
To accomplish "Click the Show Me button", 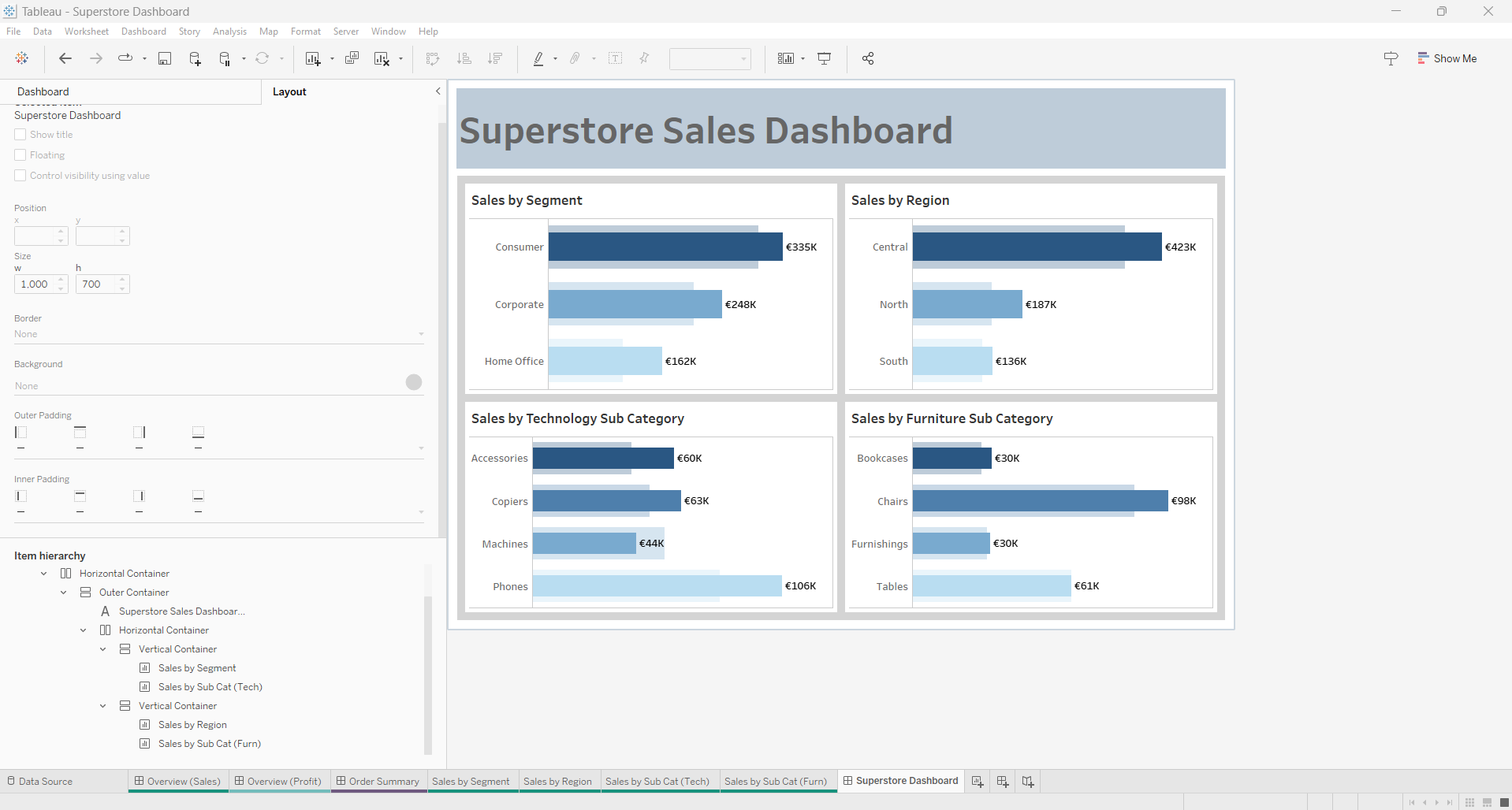I will (x=1447, y=58).
